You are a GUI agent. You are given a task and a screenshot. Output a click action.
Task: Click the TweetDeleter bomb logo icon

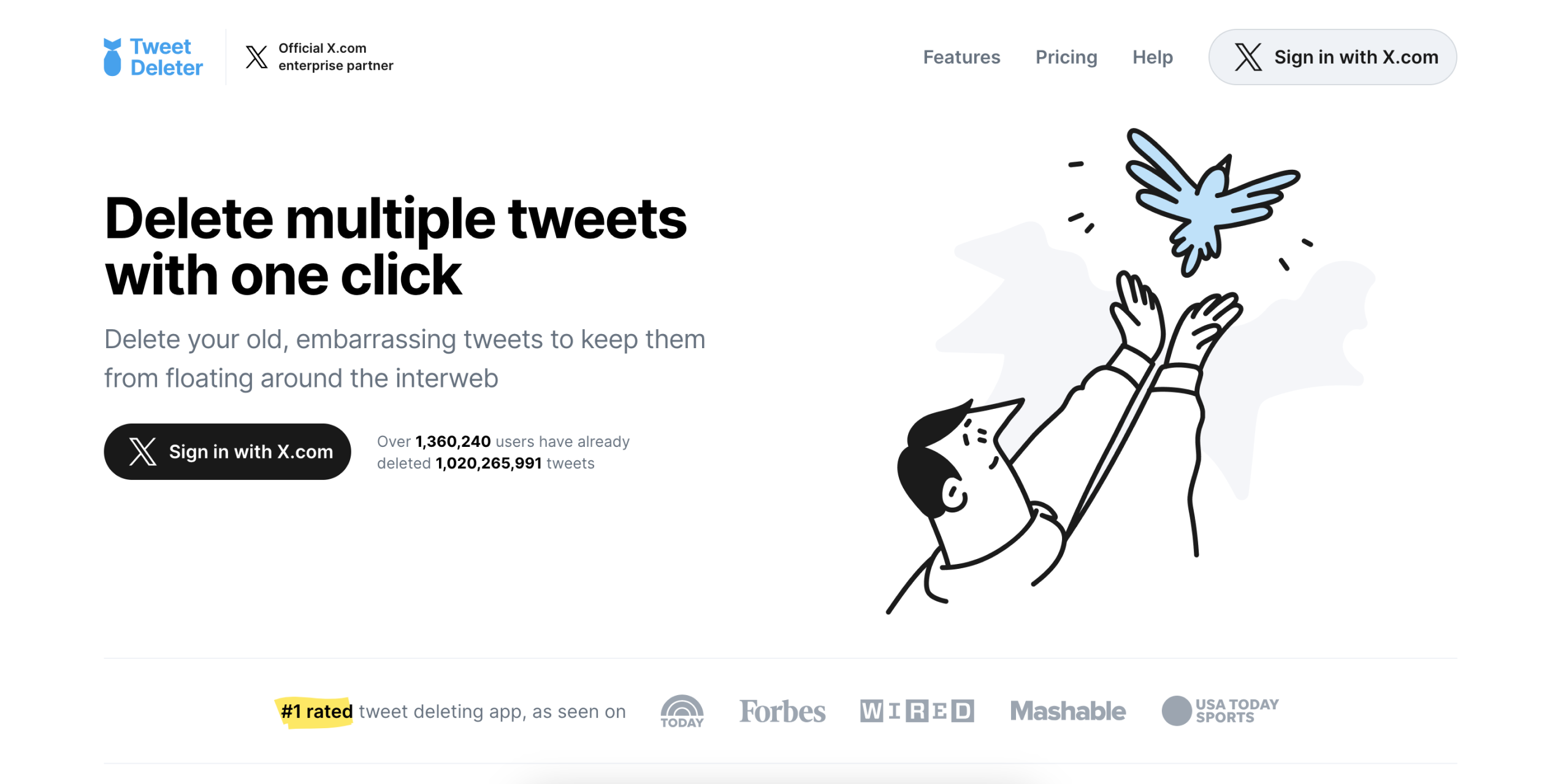pyautogui.click(x=113, y=56)
